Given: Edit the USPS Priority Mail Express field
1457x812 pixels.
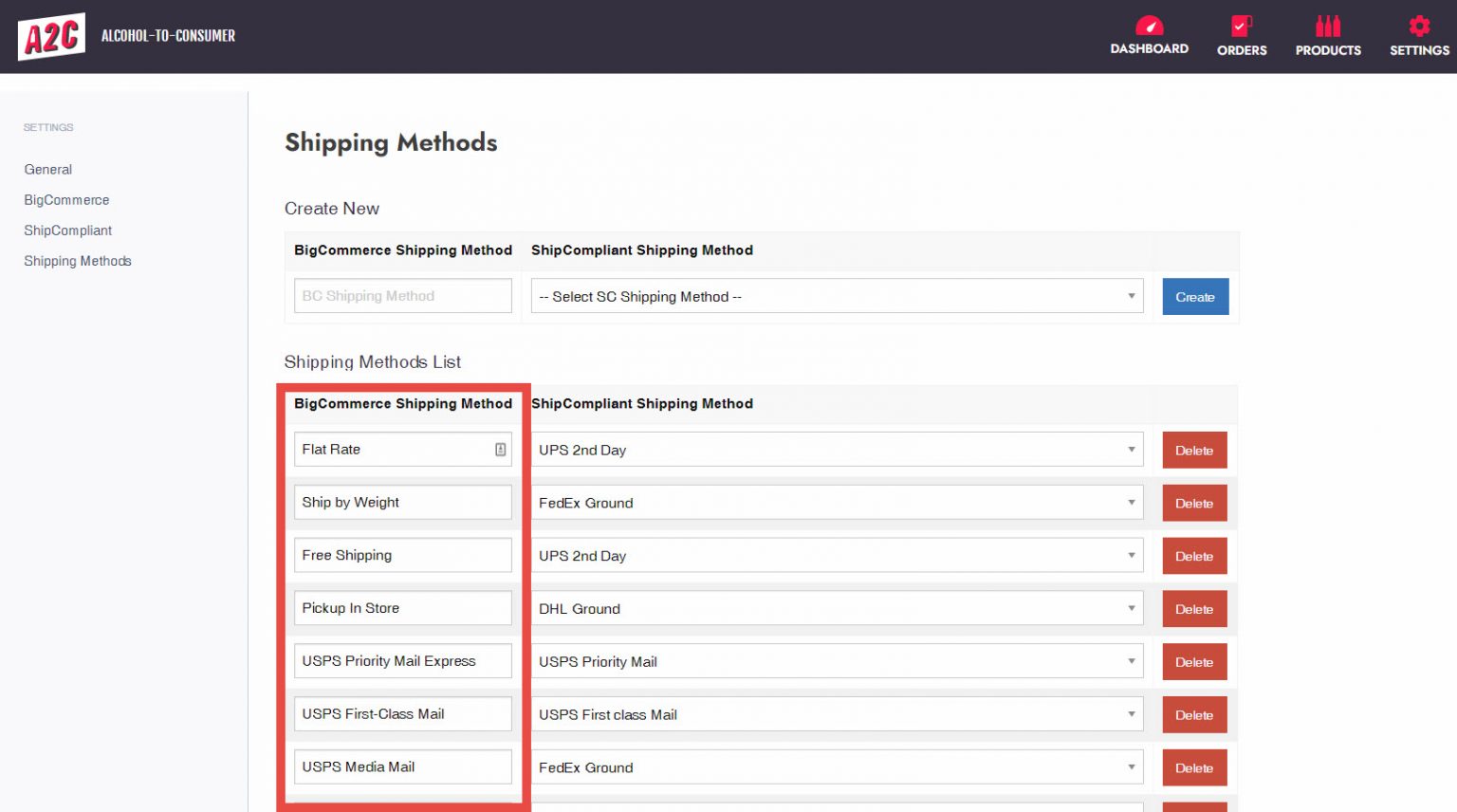Looking at the screenshot, I should (403, 662).
